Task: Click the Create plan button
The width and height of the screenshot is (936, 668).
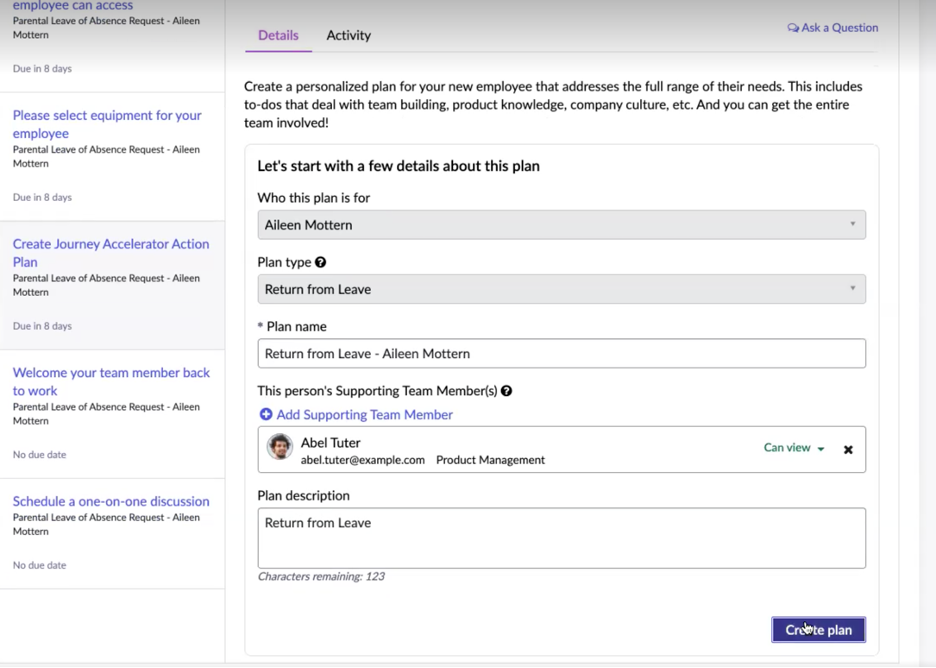Action: tap(818, 630)
